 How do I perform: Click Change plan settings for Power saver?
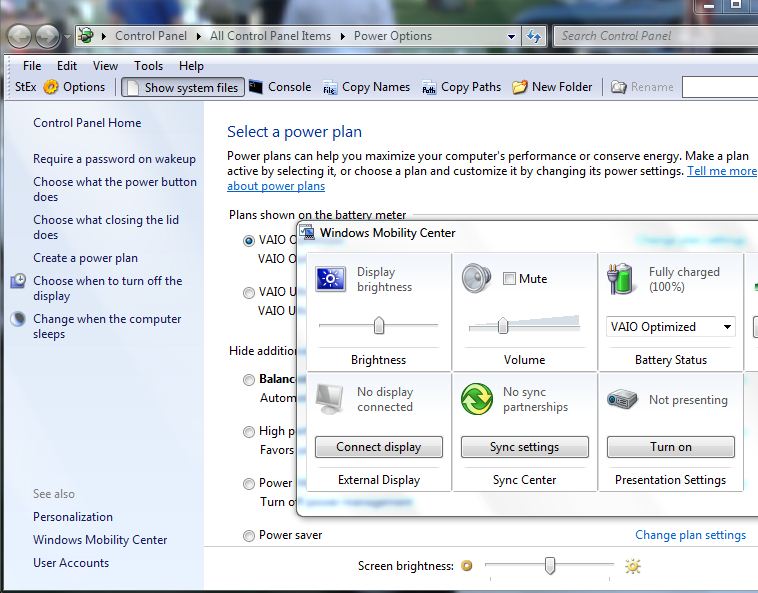tap(690, 535)
